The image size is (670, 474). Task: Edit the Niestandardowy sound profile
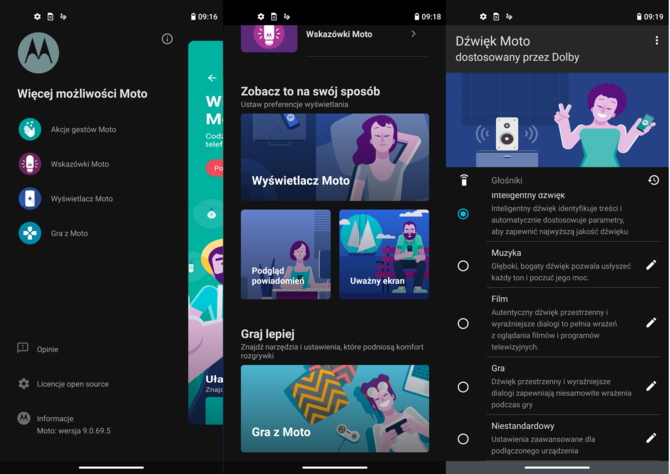[651, 438]
